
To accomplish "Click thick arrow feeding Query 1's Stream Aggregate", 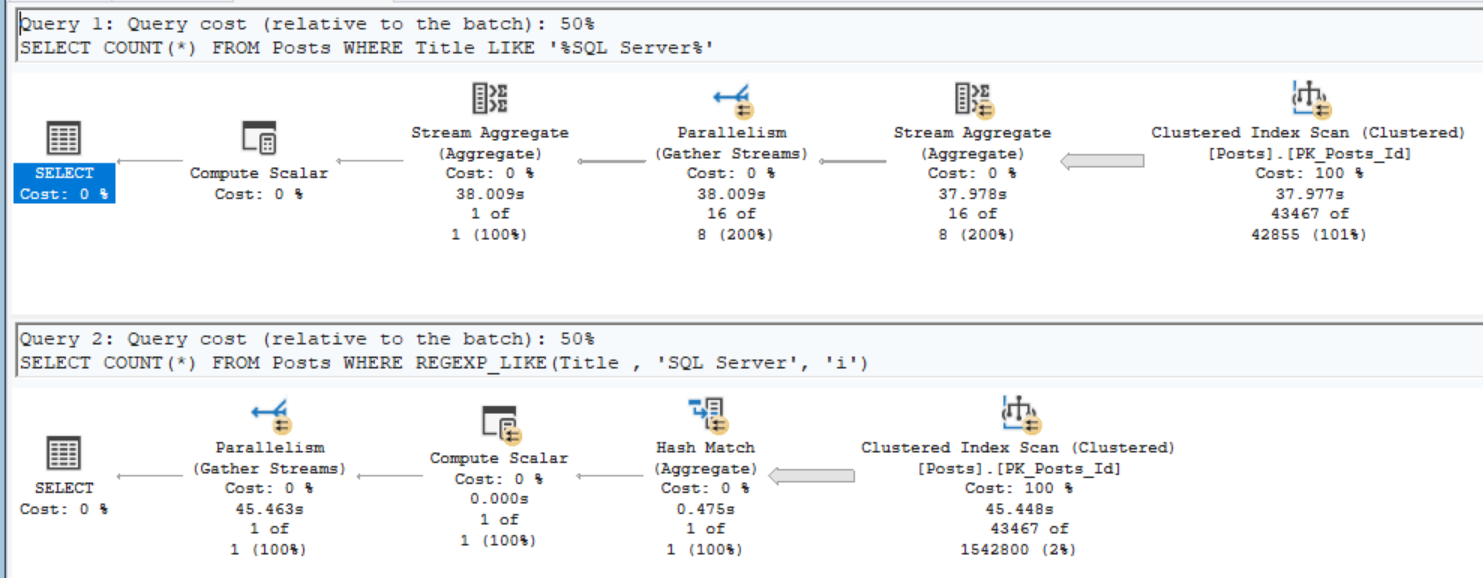I will pos(1102,161).
